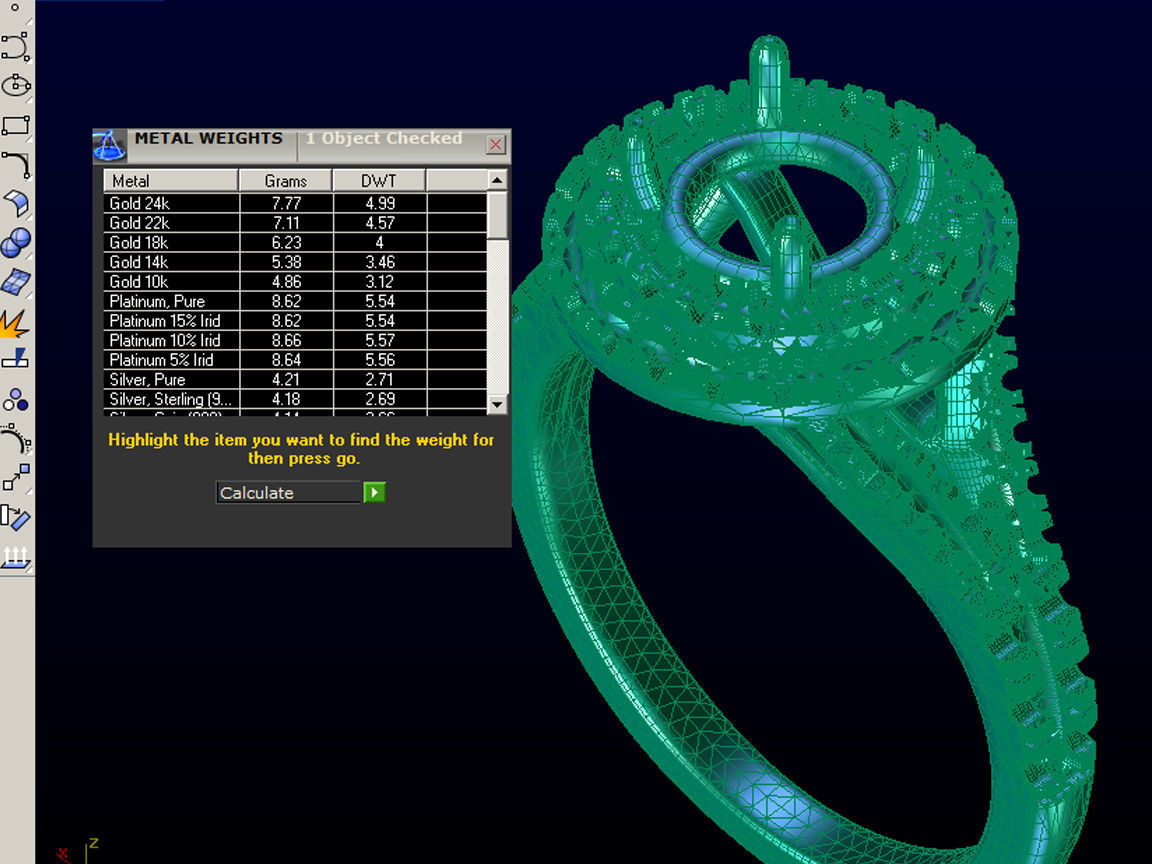Select the Boolean union spheres tool

coord(15,242)
